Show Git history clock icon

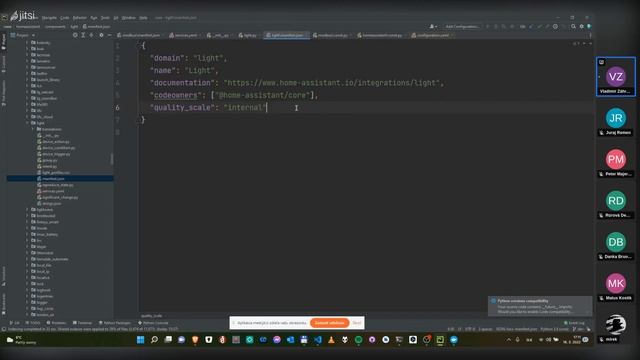555,26
